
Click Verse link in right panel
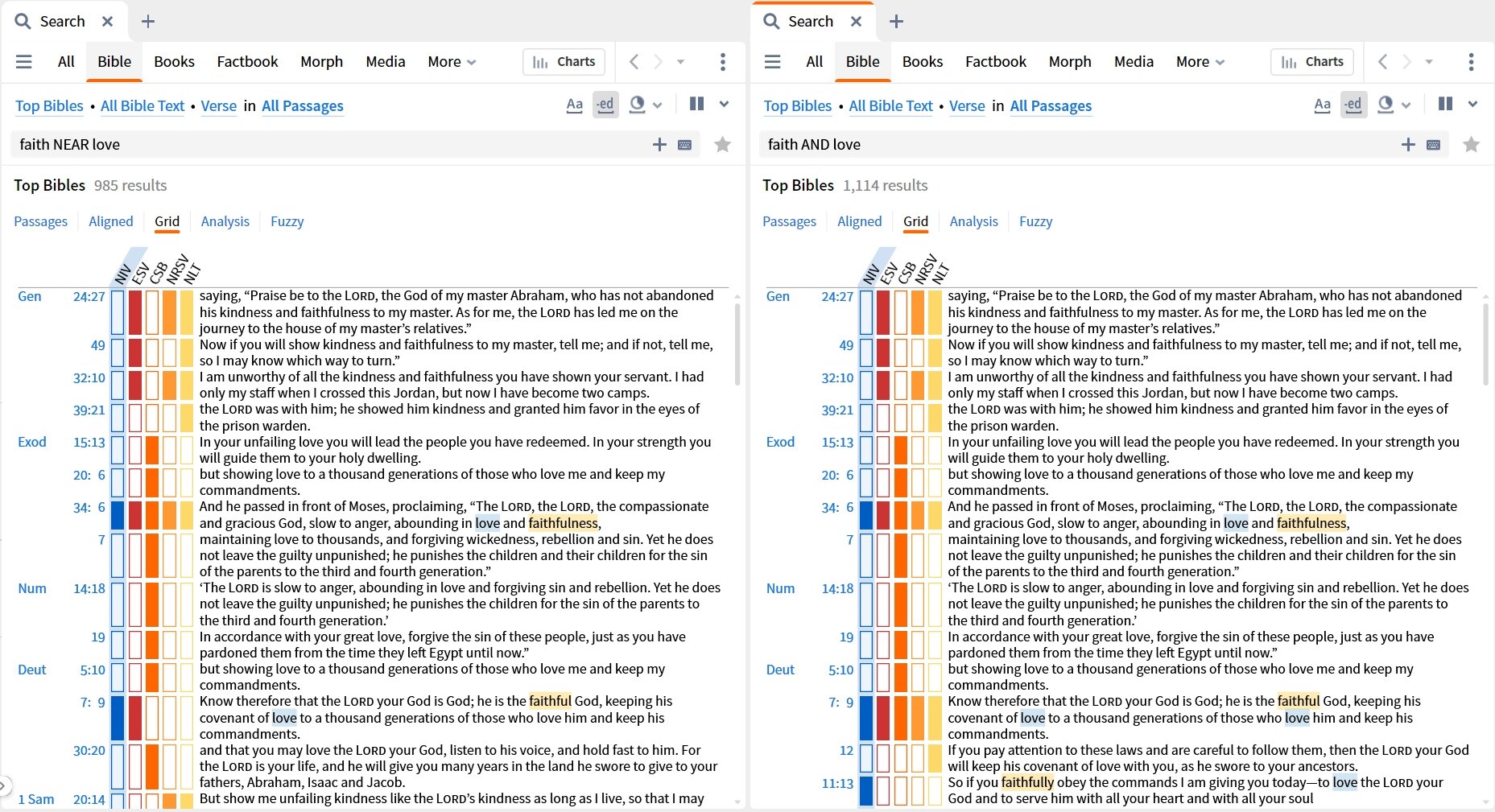[967, 106]
